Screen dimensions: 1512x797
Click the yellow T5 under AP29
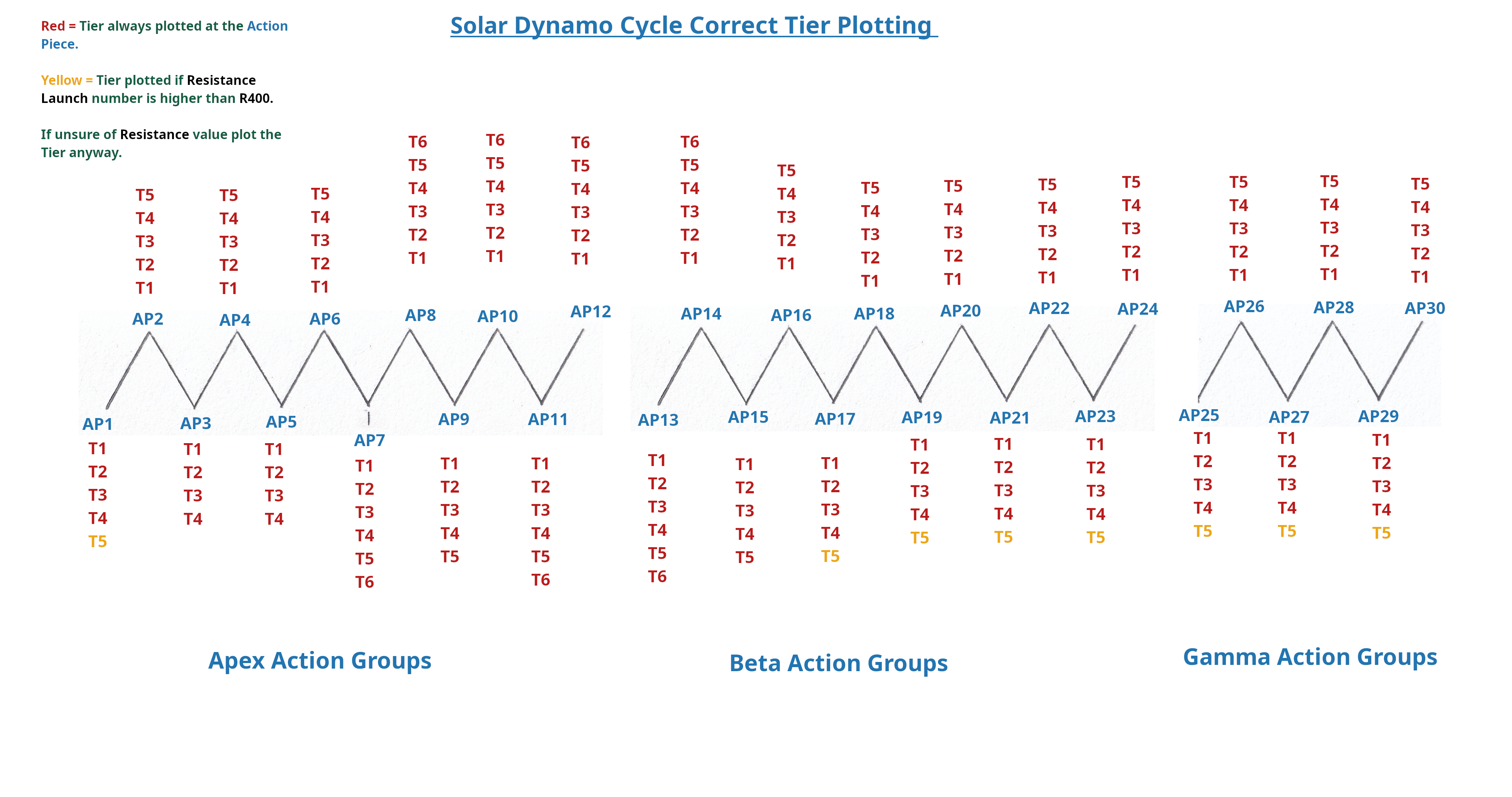coord(1382,533)
